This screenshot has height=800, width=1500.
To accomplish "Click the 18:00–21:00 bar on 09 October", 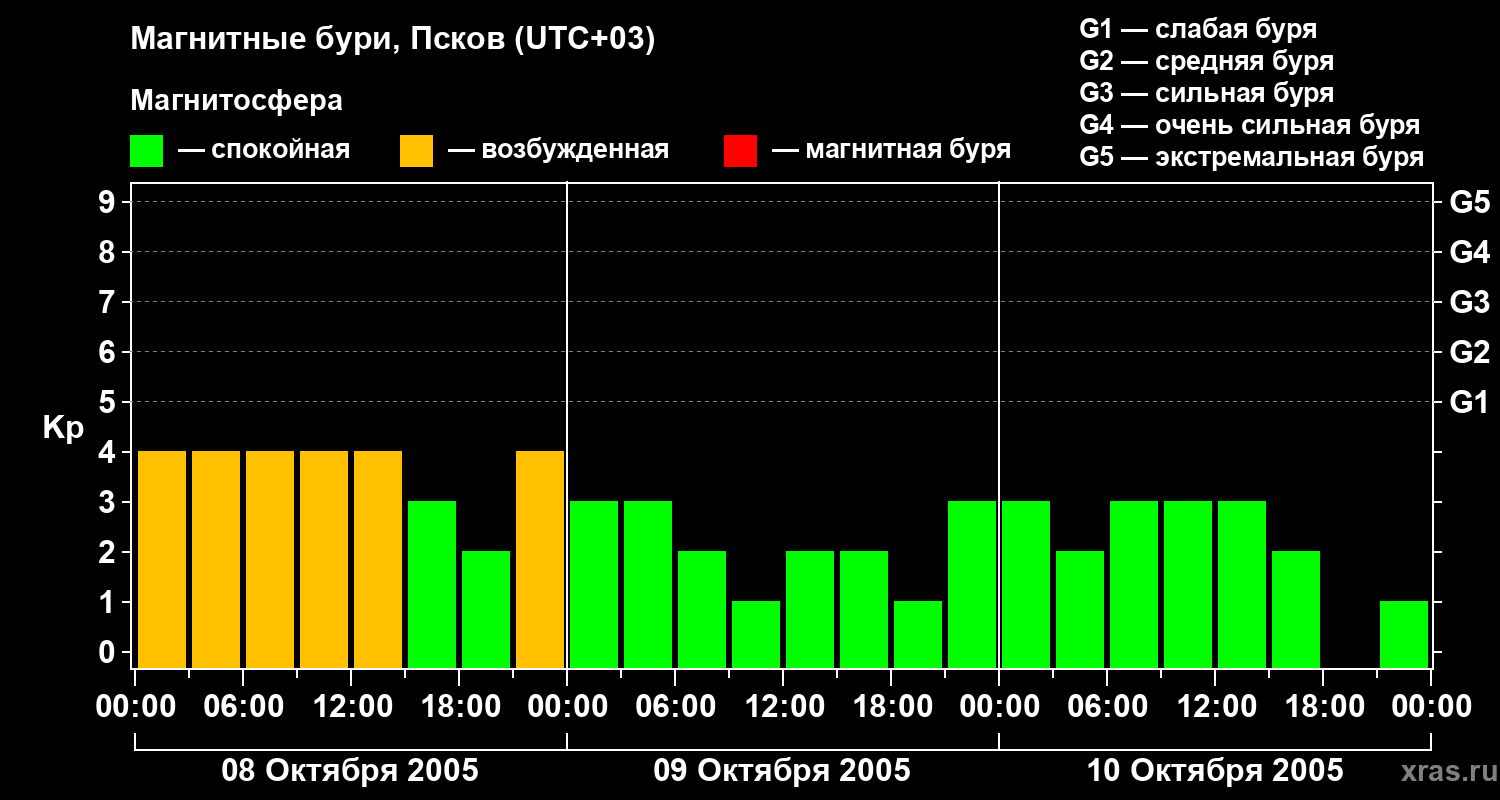I will pos(918,634).
